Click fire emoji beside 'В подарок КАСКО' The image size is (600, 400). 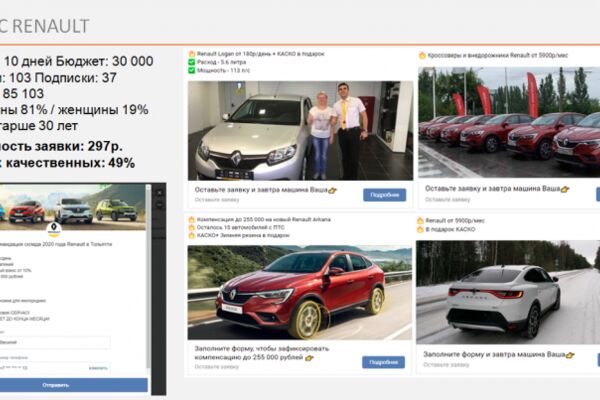coord(420,230)
